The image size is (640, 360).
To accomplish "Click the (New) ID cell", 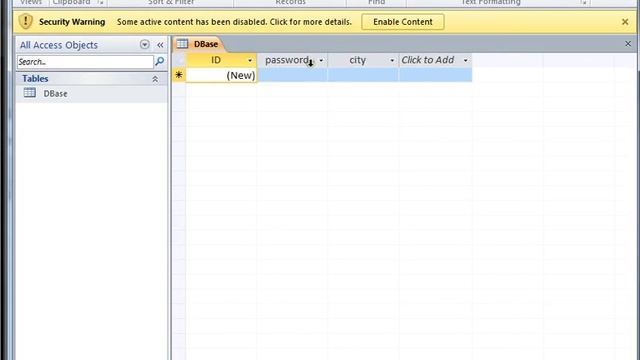I will pyautogui.click(x=221, y=75).
